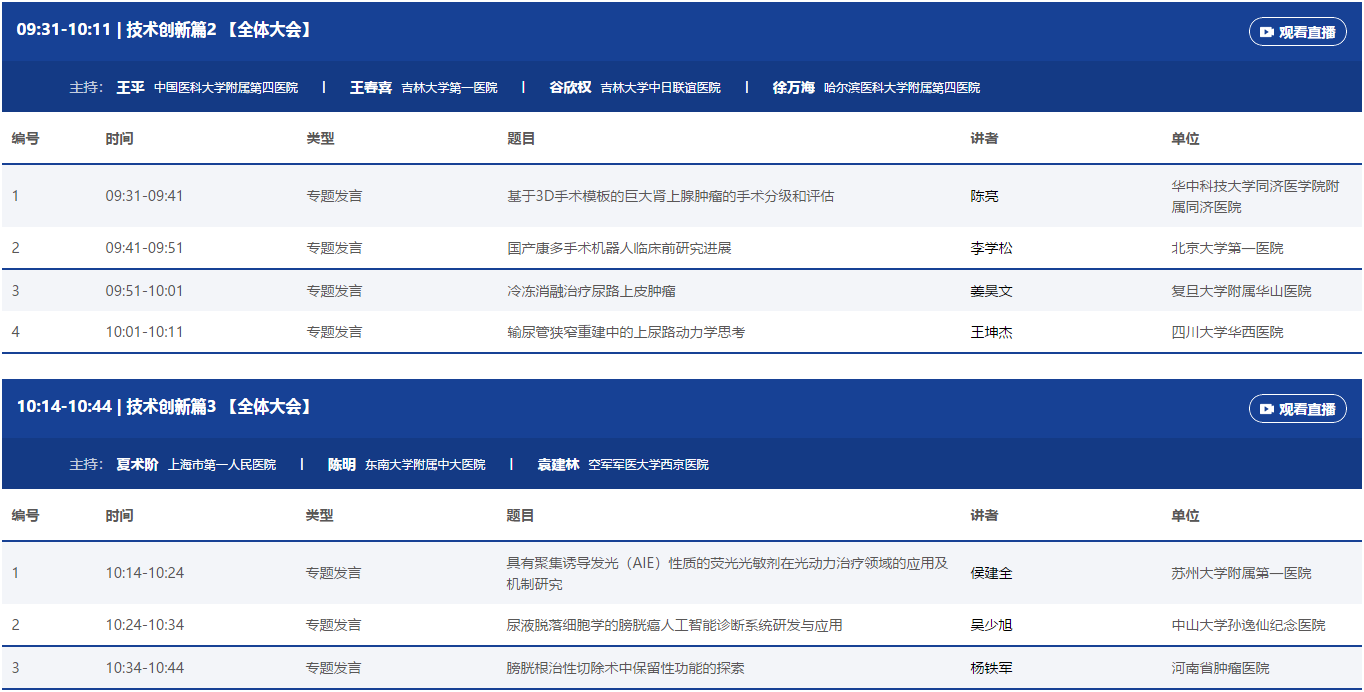
Task: Open the talk on 3D手术模板 adrenal tumors
Action: point(670,196)
